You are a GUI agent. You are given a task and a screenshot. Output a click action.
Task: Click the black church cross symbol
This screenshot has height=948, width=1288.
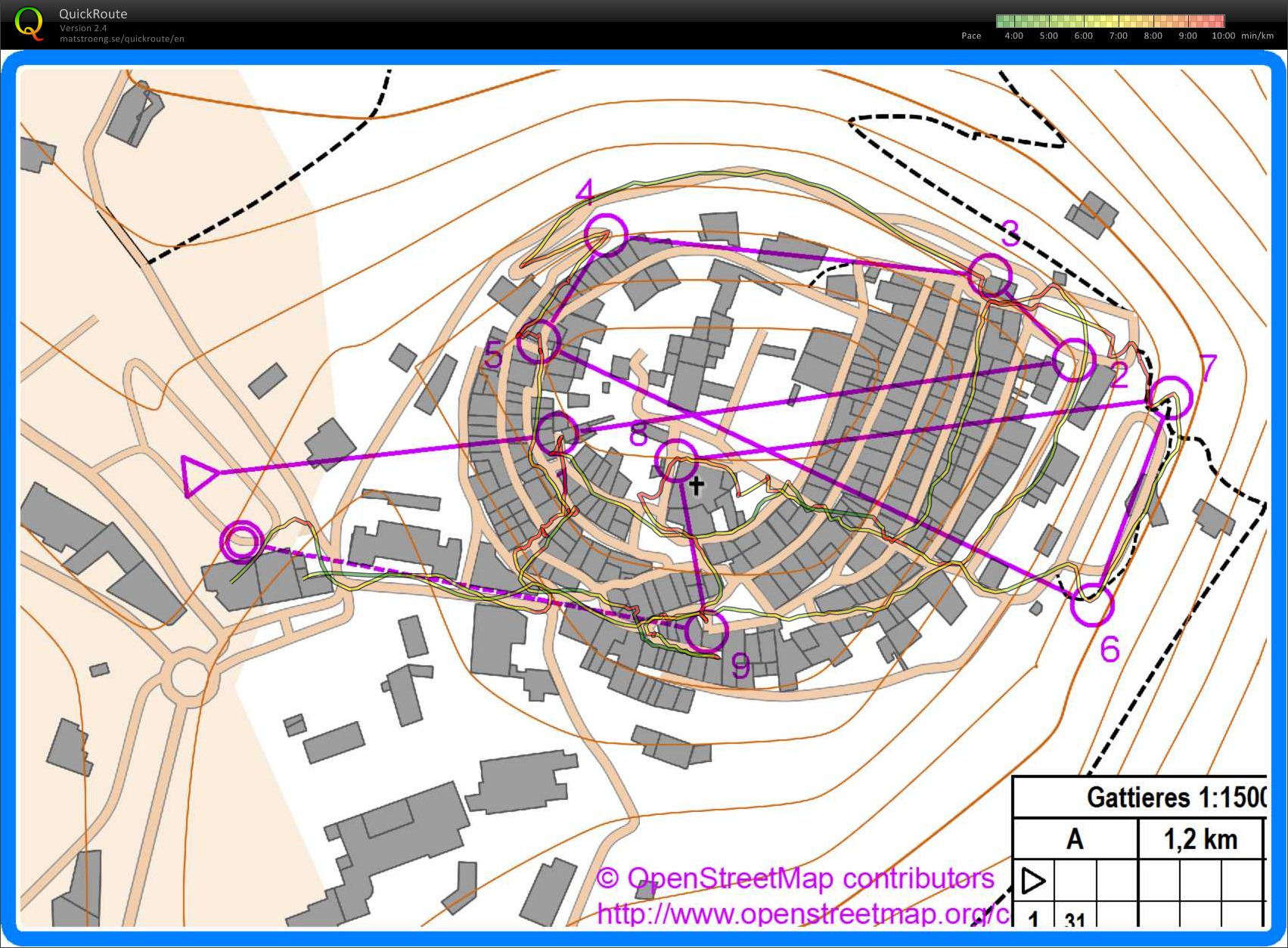696,485
